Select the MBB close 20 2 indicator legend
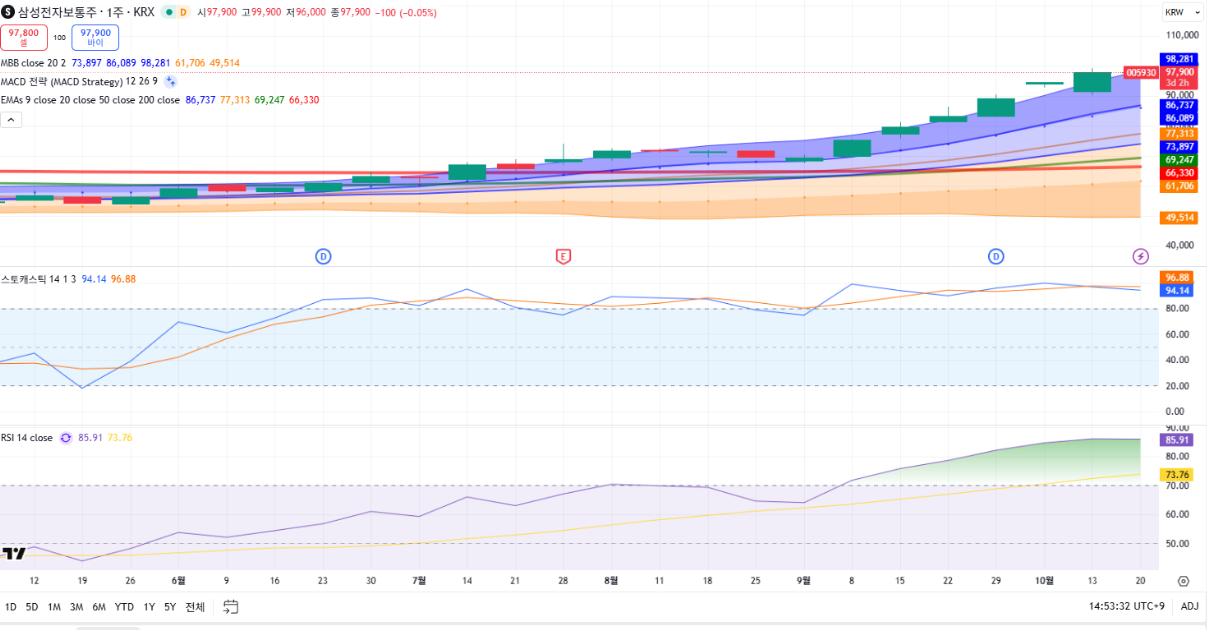 (33, 62)
